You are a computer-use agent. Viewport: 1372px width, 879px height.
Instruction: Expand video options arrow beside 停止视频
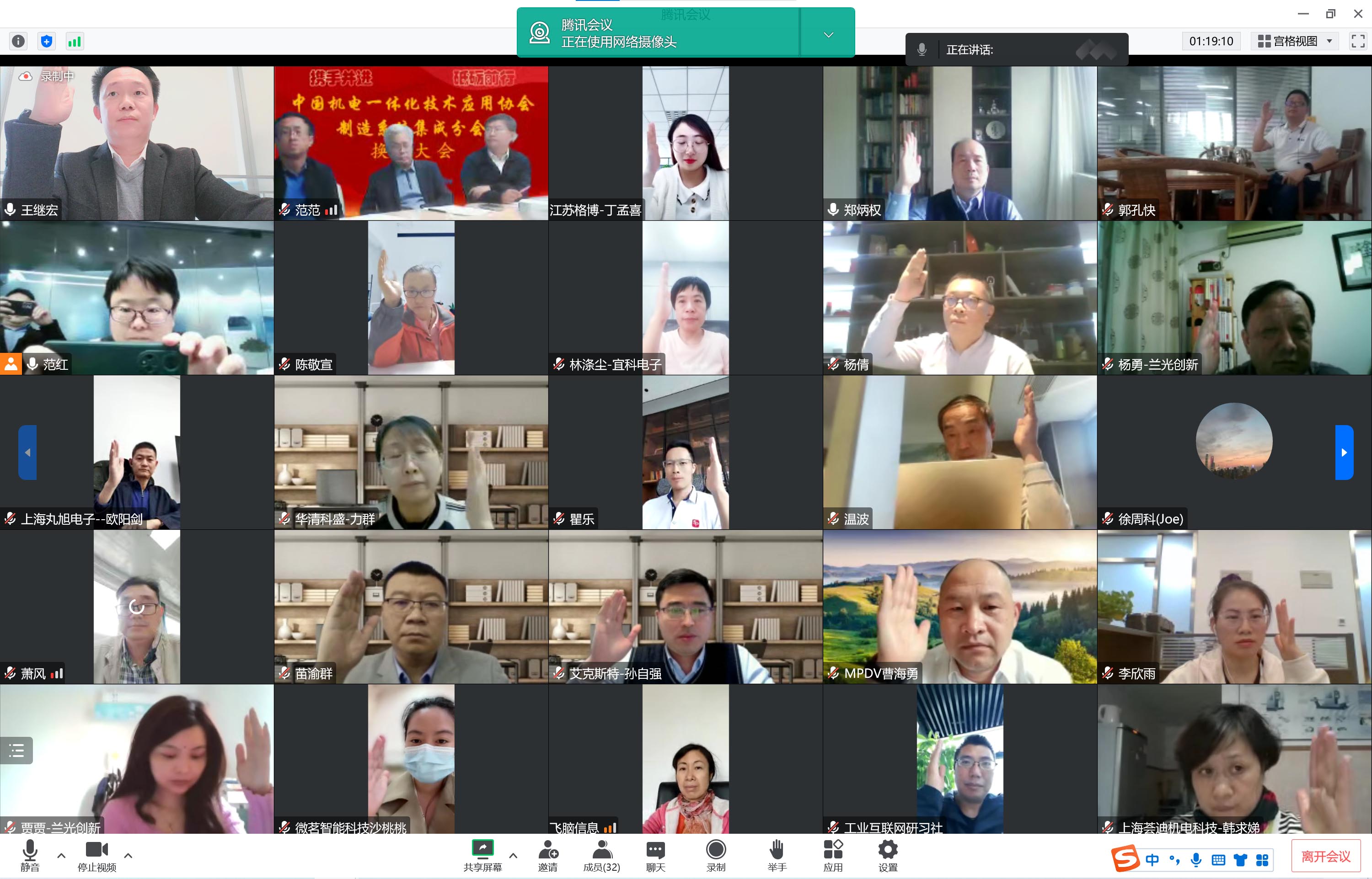pyautogui.click(x=128, y=855)
